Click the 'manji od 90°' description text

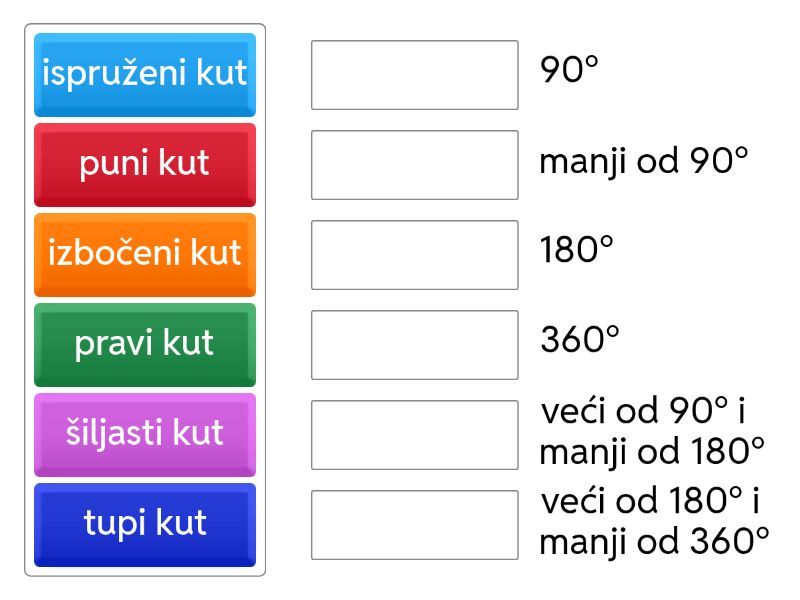644,161
